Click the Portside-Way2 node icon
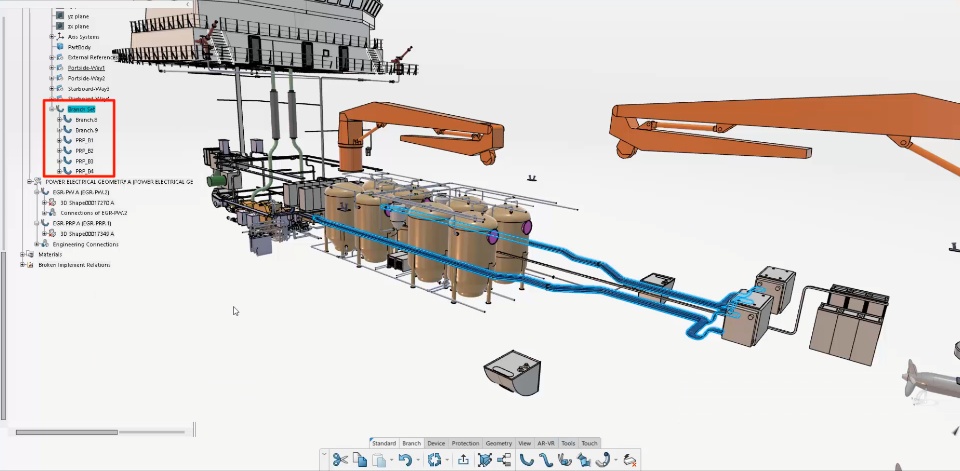960x471 pixels. point(60,78)
